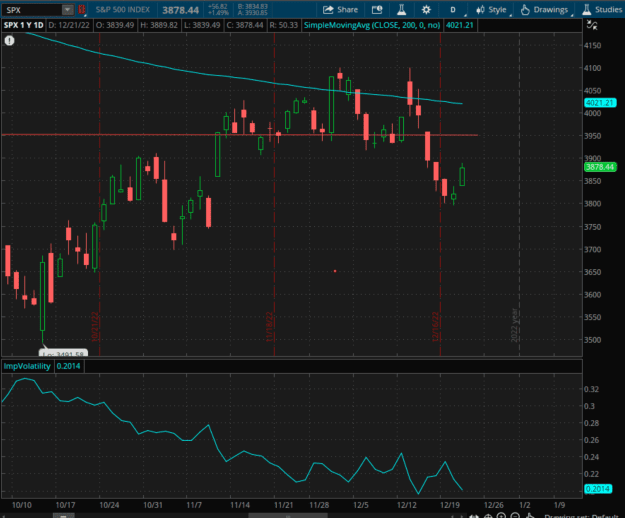Click the 3500 label on price axis
The height and width of the screenshot is (518, 625).
pyautogui.click(x=592, y=340)
